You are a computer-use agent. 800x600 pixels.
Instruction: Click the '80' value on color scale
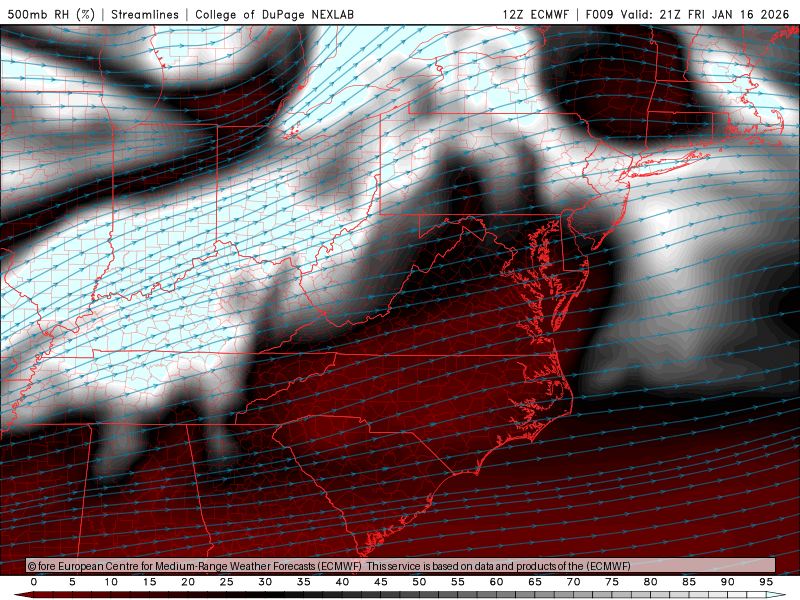(651, 582)
